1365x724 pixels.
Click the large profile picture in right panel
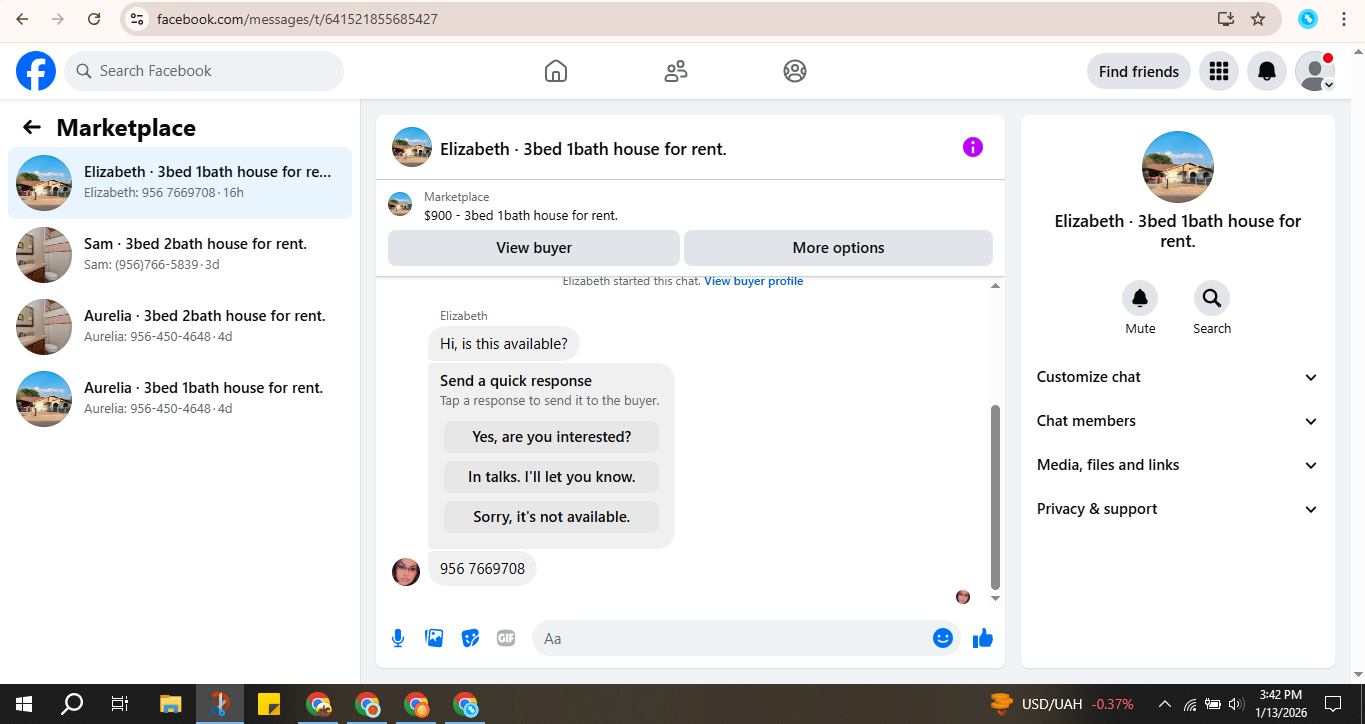pos(1178,167)
